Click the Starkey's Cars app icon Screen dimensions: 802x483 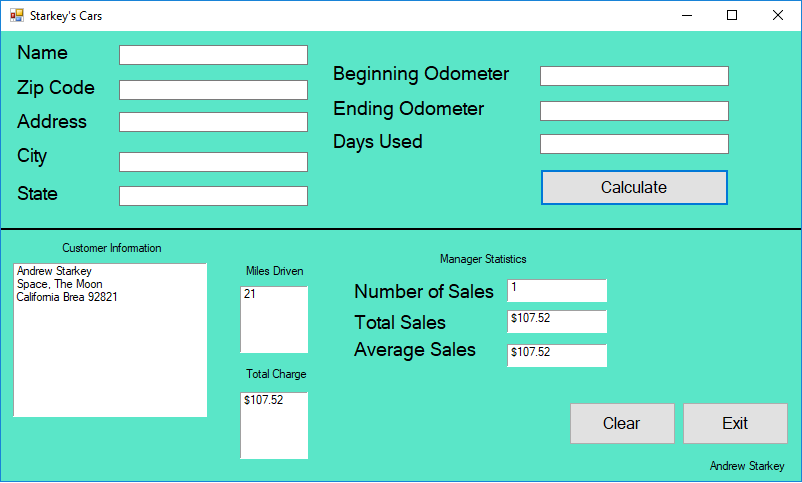16,16
